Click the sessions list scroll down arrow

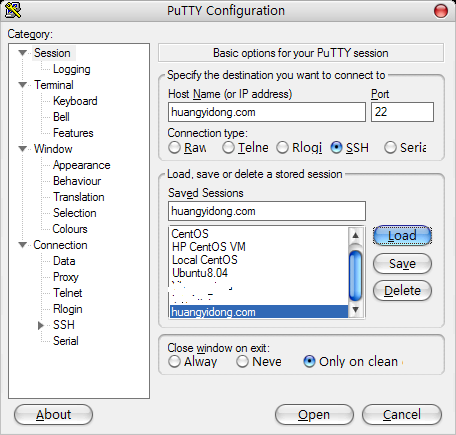point(356,310)
